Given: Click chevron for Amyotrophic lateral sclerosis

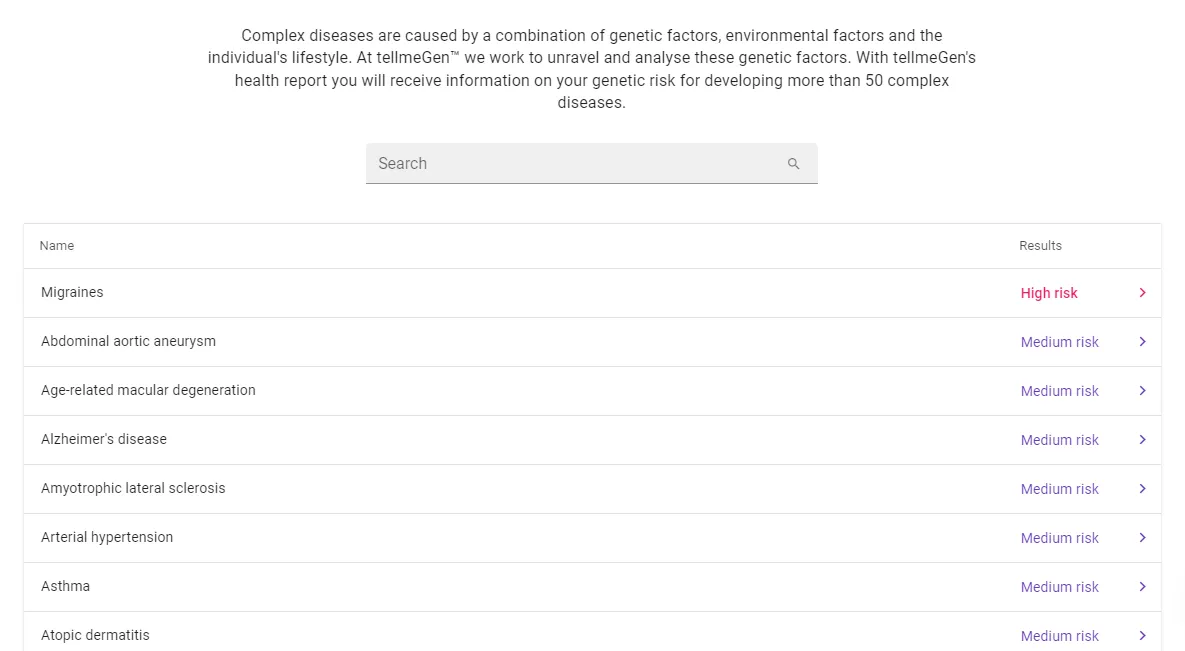Looking at the screenshot, I should 1142,489.
